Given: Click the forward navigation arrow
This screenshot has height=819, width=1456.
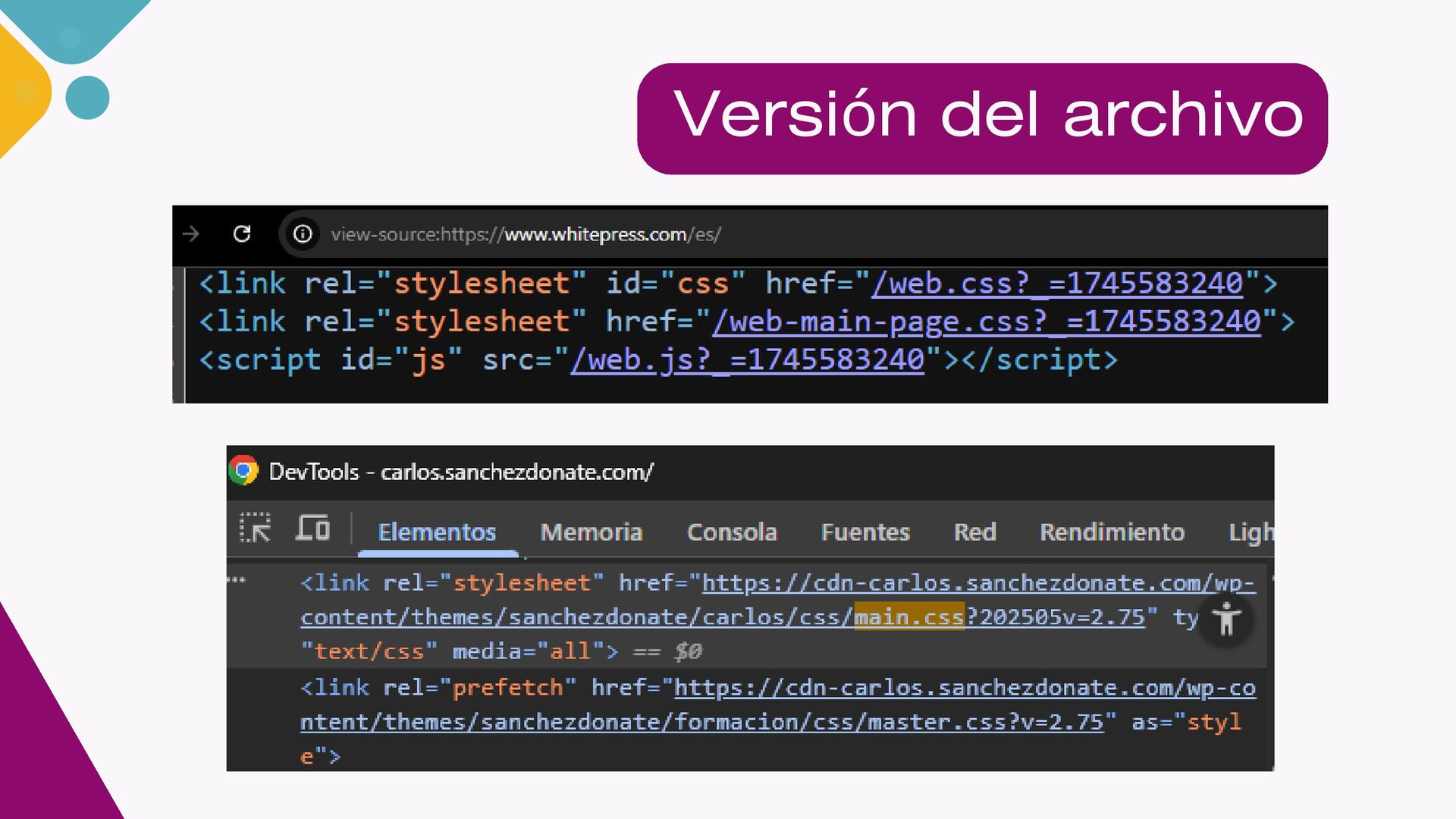Looking at the screenshot, I should (x=191, y=234).
